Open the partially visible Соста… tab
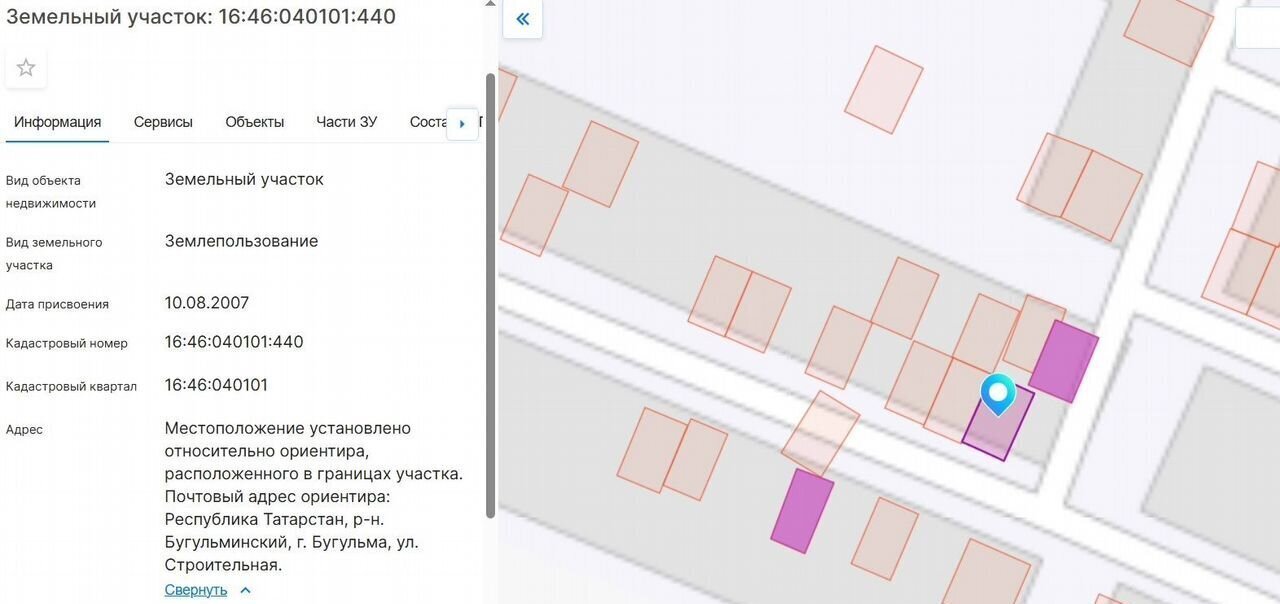1280x604 pixels. [427, 122]
